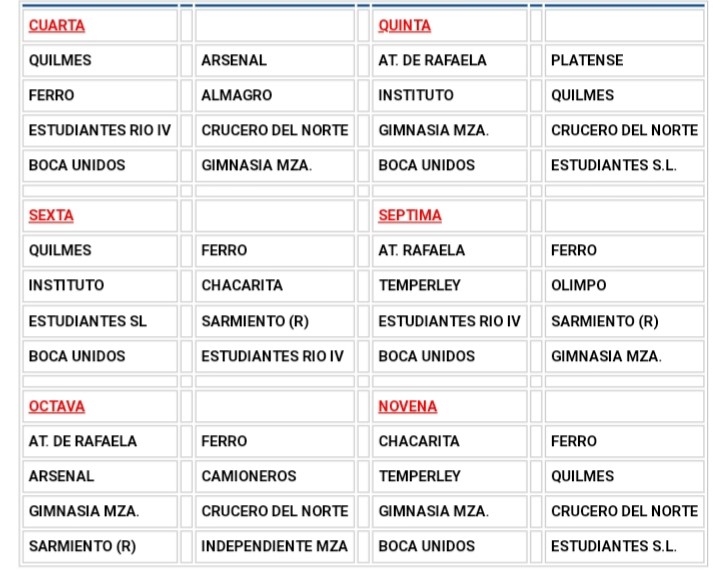Select TEMPERLEY in the SEPTIMA section

click(420, 285)
